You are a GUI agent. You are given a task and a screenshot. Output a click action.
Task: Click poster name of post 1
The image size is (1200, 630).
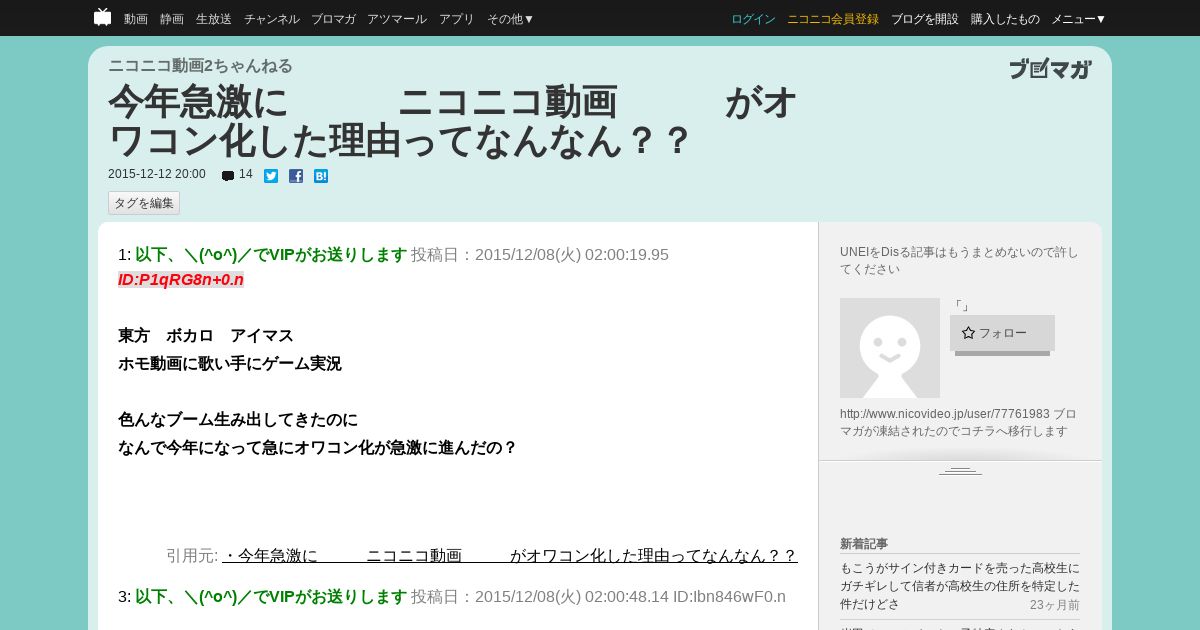pos(271,255)
